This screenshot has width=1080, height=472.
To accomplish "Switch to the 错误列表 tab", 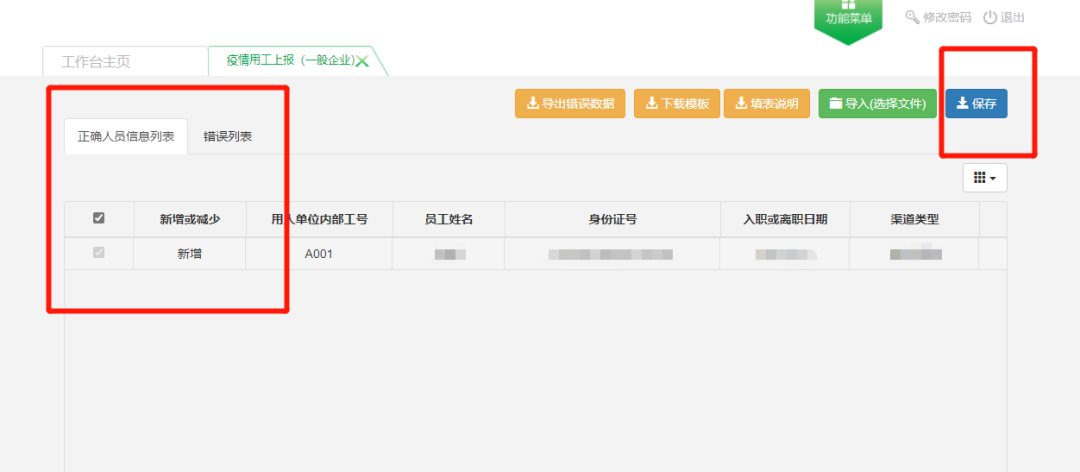I will click(x=227, y=136).
